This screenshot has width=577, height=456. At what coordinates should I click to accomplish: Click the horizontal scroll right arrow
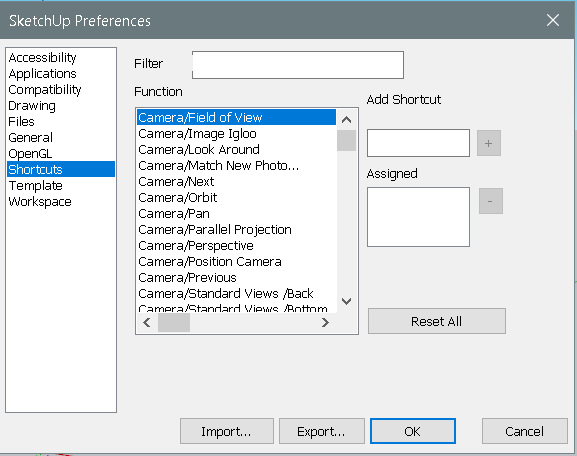(x=325, y=322)
